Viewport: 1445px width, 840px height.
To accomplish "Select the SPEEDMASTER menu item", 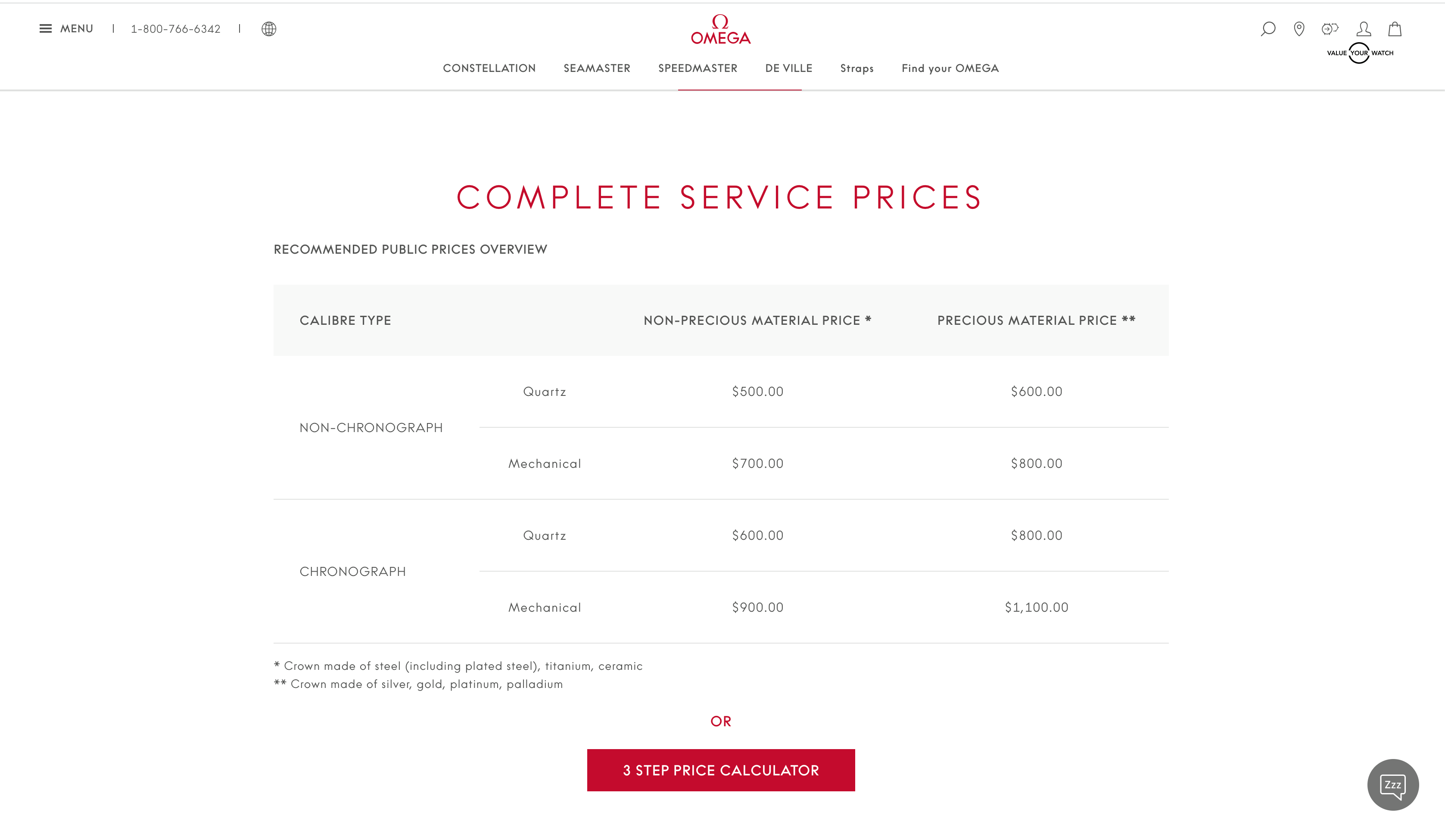I will point(698,68).
